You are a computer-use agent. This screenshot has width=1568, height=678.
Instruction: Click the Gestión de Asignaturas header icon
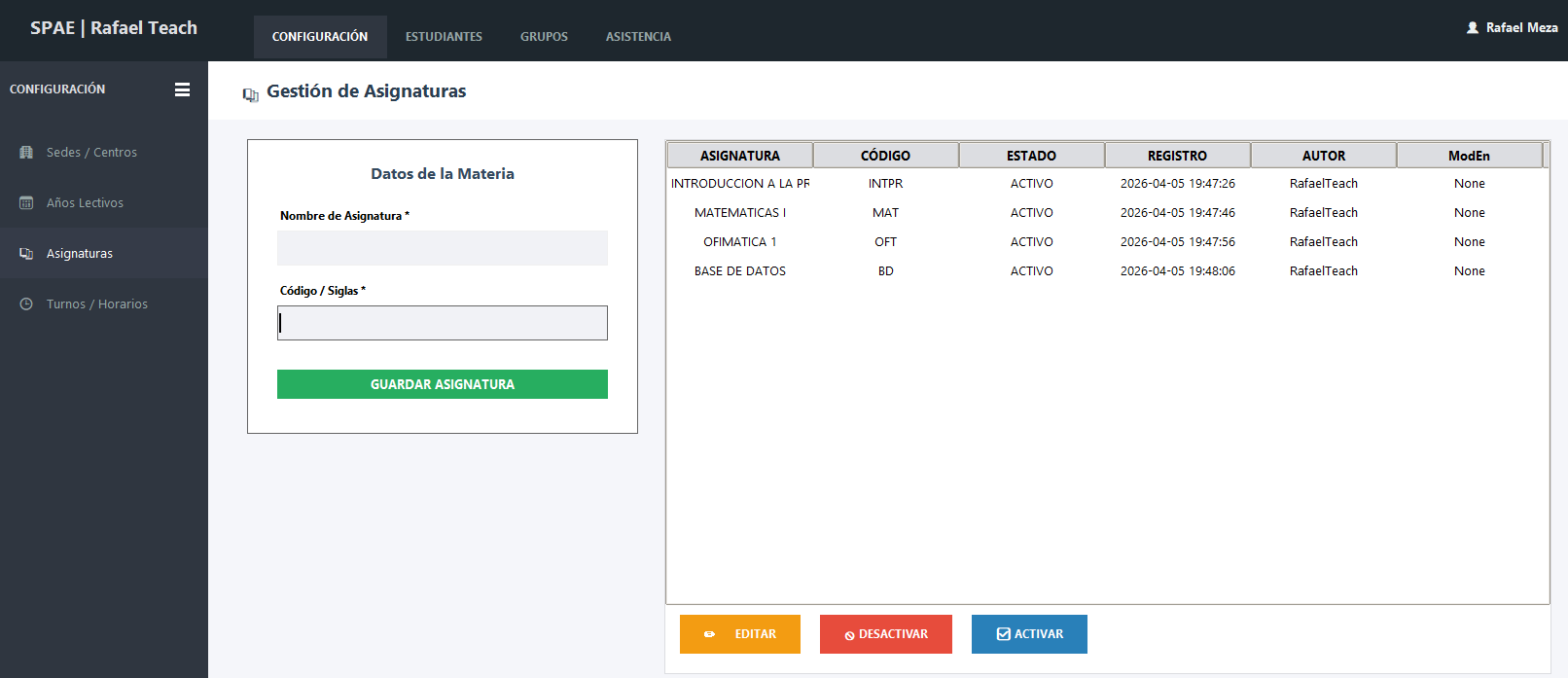(250, 94)
